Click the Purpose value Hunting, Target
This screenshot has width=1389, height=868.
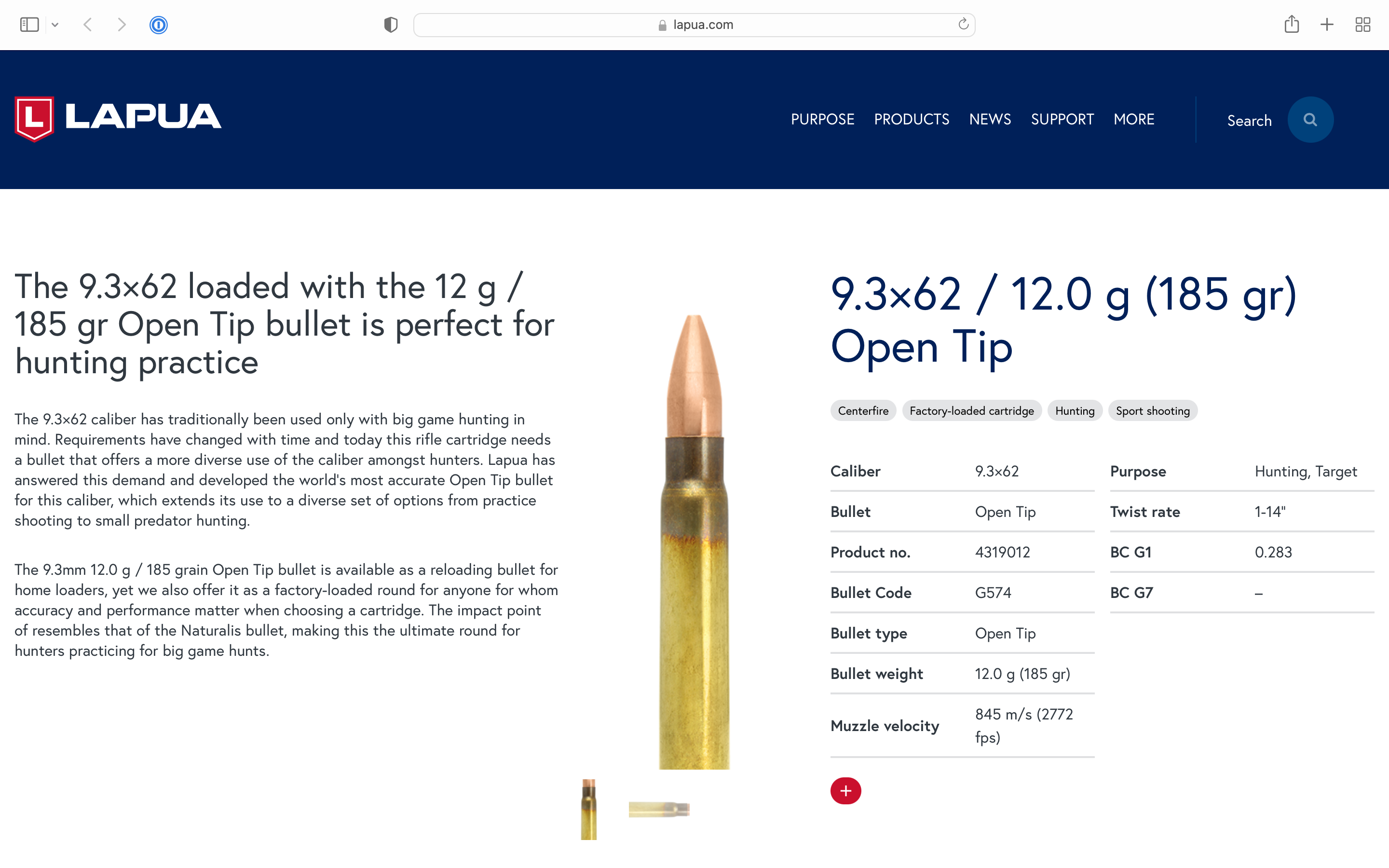pyautogui.click(x=1306, y=471)
